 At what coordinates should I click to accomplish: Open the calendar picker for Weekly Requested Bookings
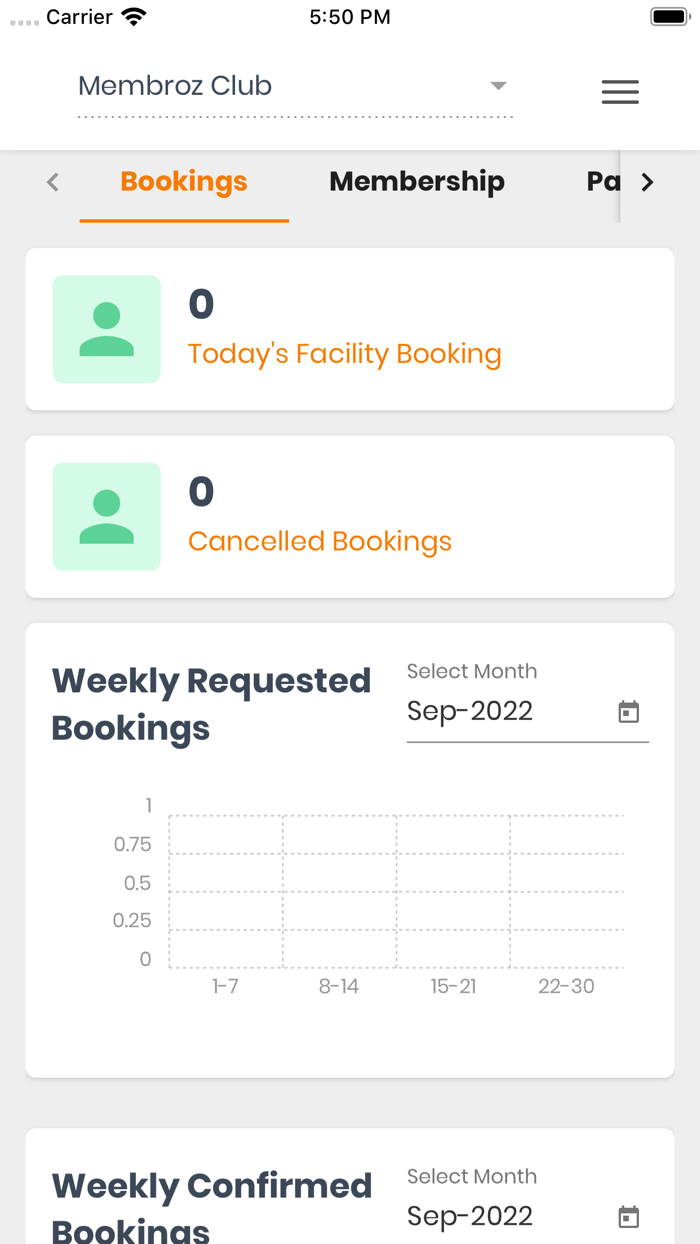point(628,711)
